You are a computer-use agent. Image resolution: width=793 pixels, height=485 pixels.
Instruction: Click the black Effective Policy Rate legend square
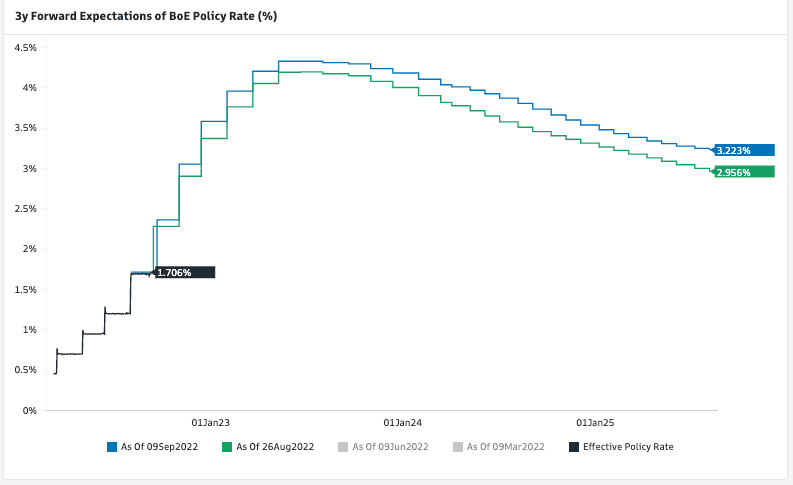574,446
